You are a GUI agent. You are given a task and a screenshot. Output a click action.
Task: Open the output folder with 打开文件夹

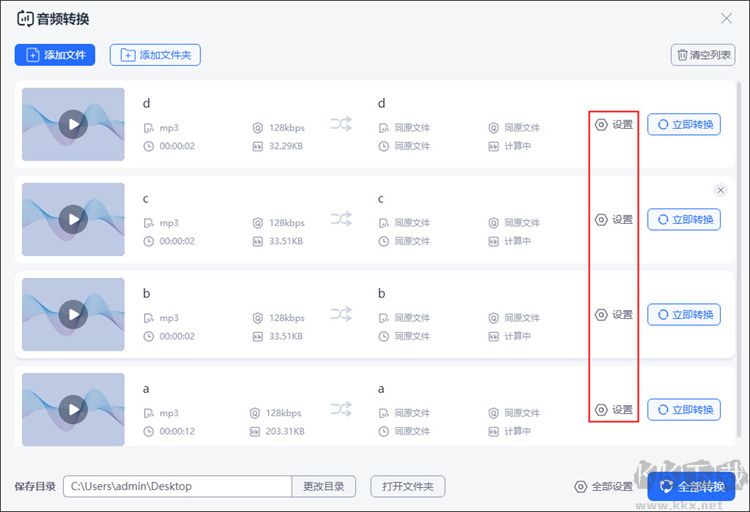pyautogui.click(x=407, y=487)
